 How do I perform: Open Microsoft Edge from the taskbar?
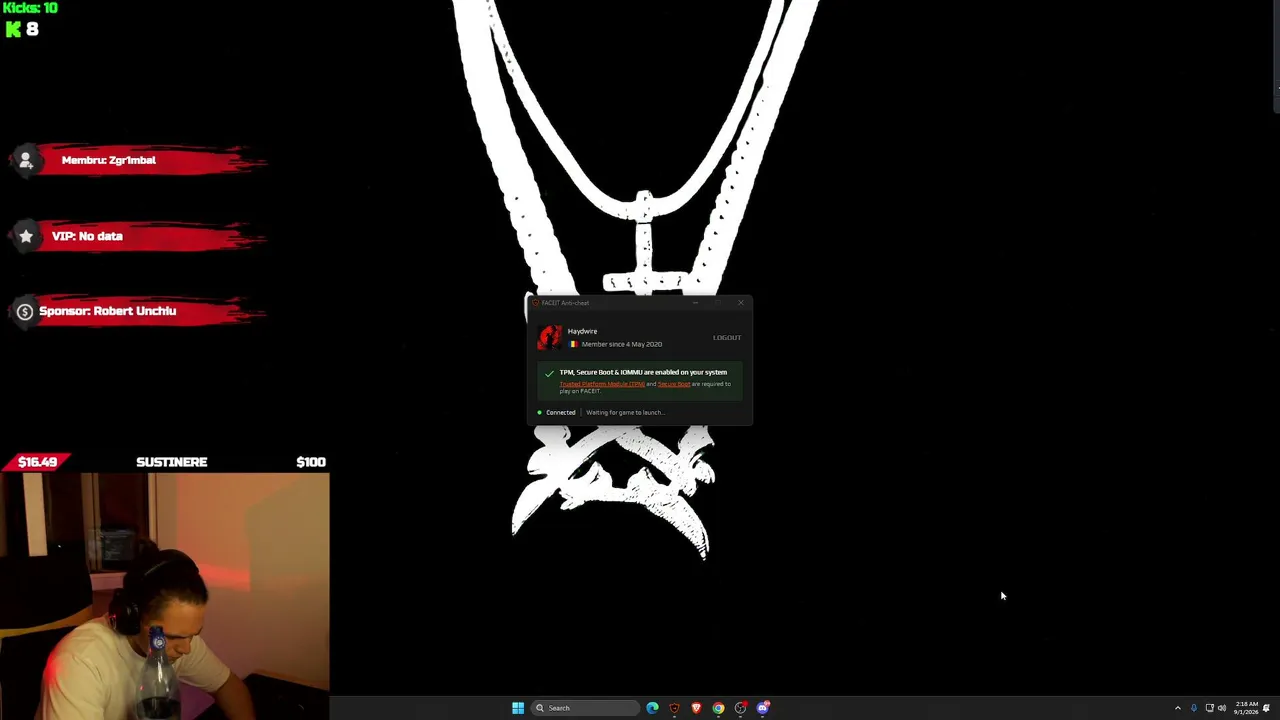tap(652, 708)
